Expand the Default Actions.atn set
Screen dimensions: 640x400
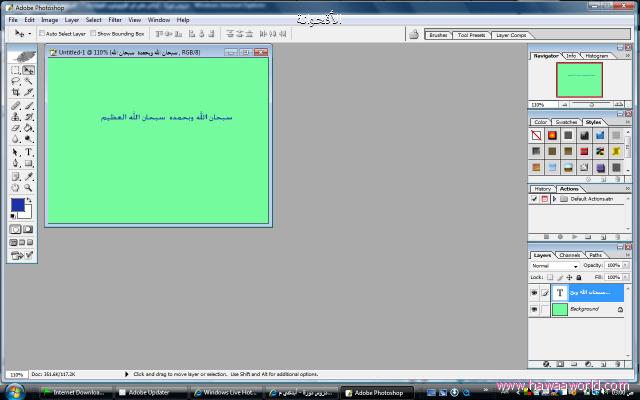[x=553, y=199]
